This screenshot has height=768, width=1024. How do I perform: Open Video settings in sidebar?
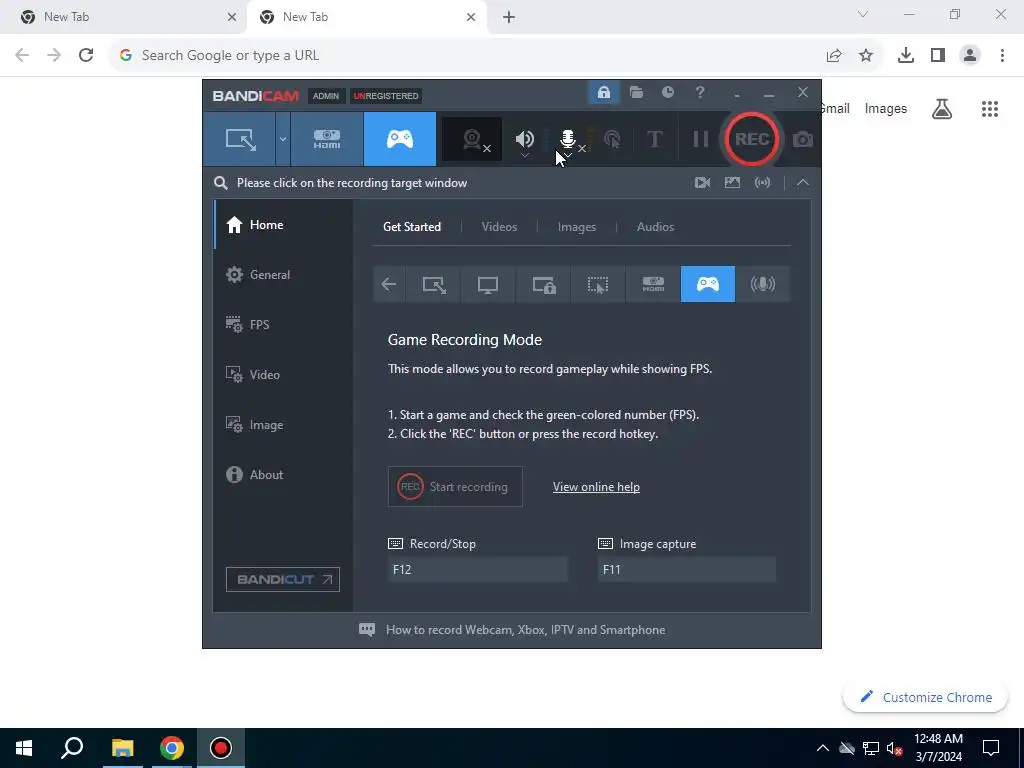283,375
